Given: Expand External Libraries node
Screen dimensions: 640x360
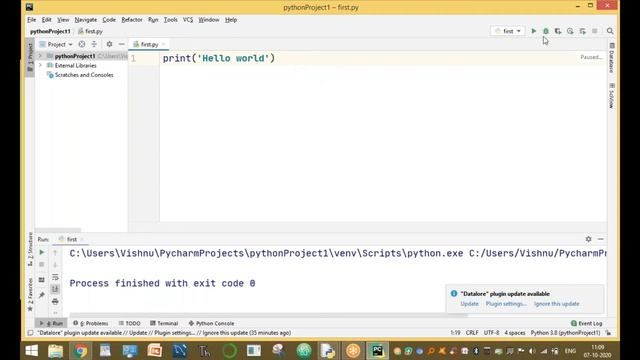Looking at the screenshot, I should pos(40,65).
